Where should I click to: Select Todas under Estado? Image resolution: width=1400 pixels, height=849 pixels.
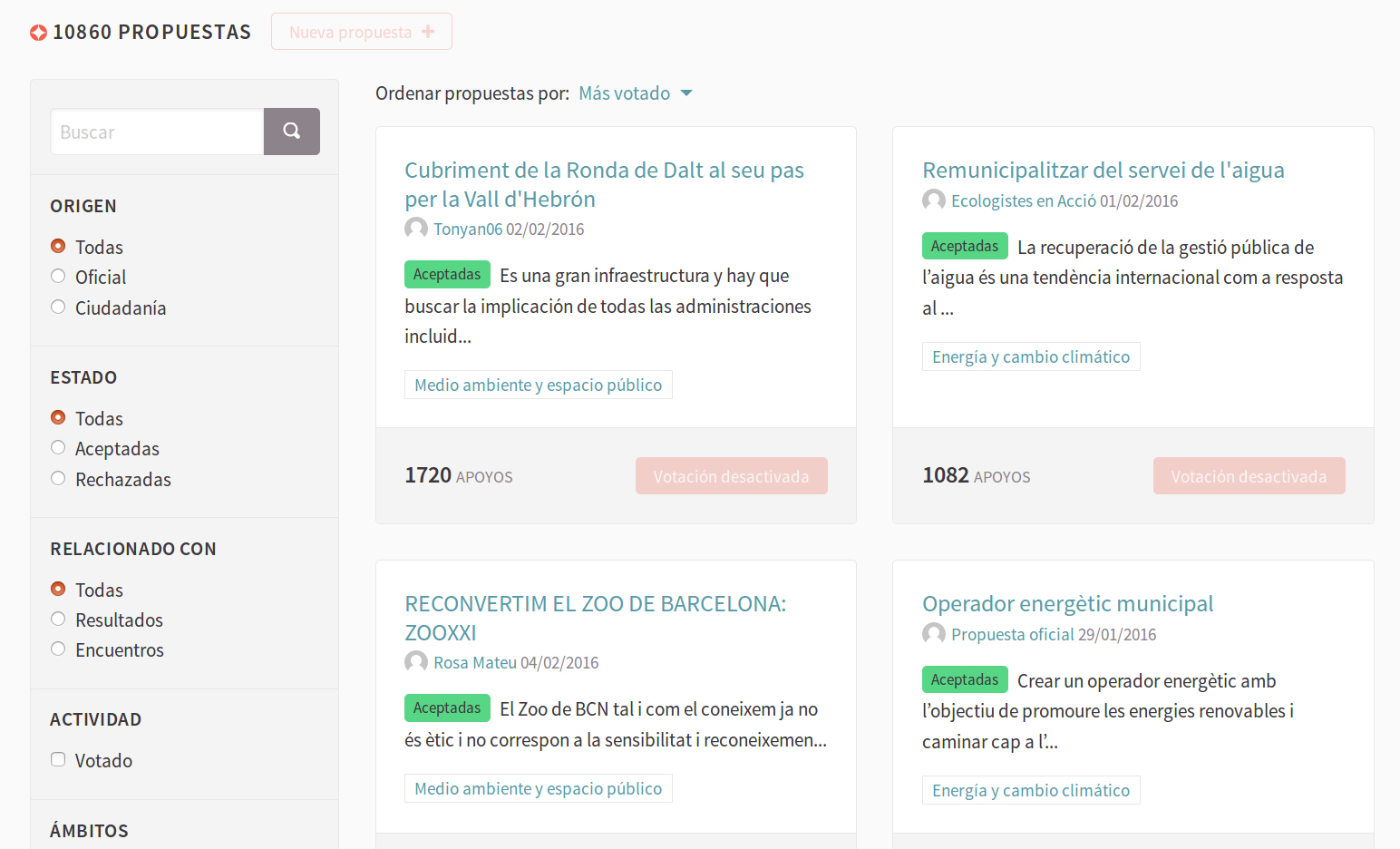point(58,417)
